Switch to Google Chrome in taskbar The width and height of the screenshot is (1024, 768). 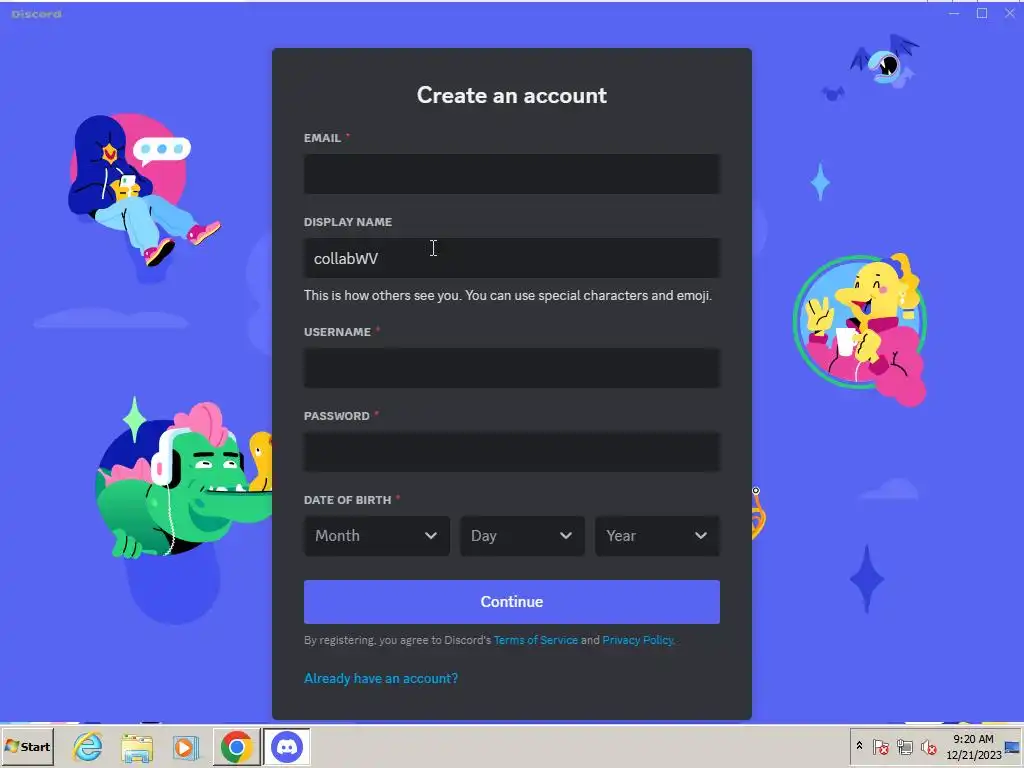pyautogui.click(x=236, y=746)
